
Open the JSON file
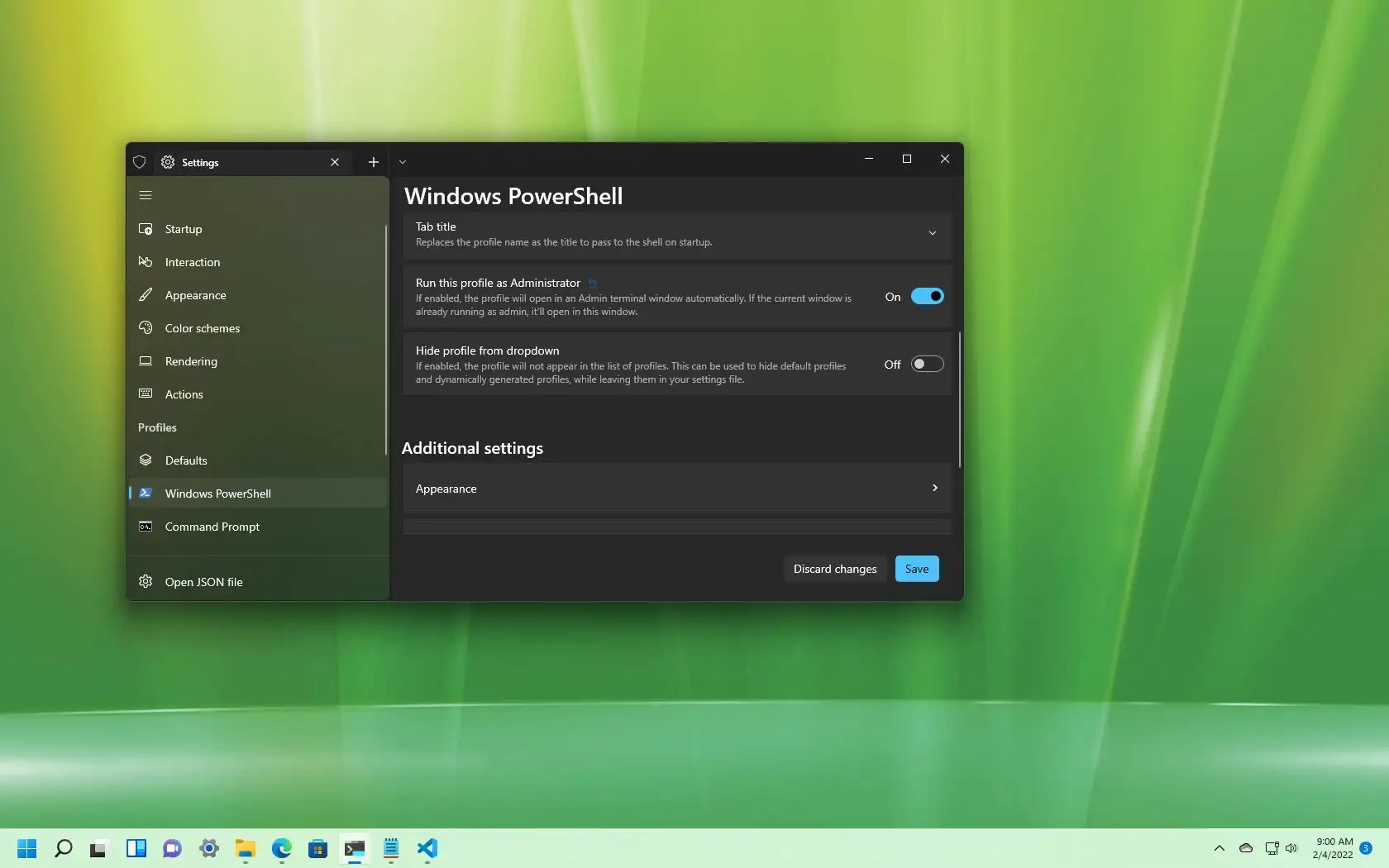(203, 581)
